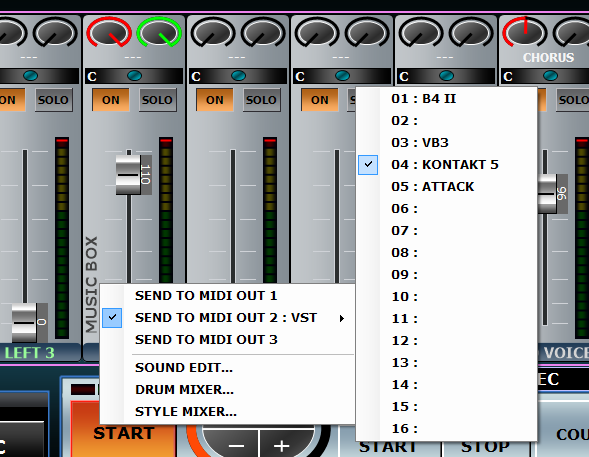The width and height of the screenshot is (589, 457).
Task: Open SOUND EDIT... dialog
Action: 227,367
